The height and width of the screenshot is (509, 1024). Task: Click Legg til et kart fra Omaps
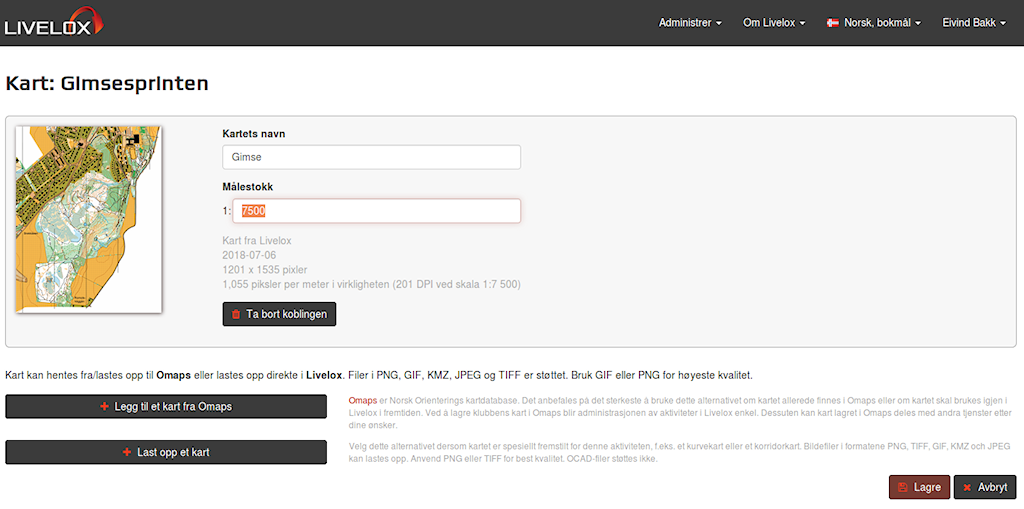166,406
